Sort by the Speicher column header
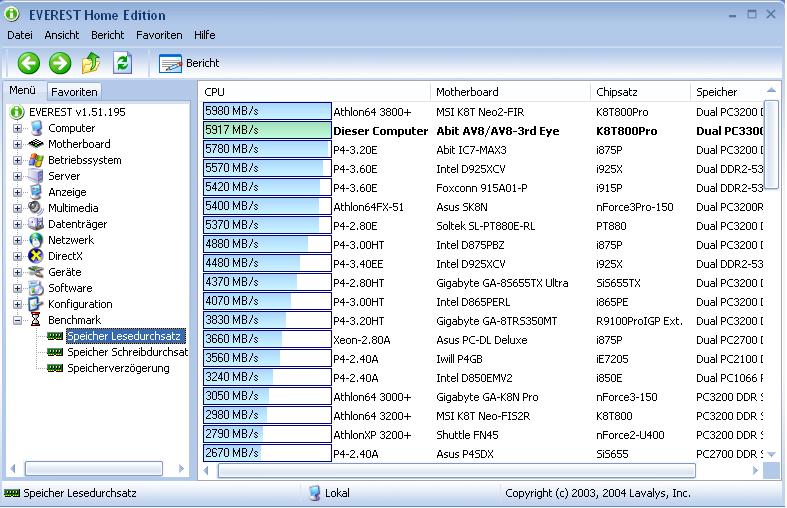This screenshot has width=787, height=508. [726, 92]
